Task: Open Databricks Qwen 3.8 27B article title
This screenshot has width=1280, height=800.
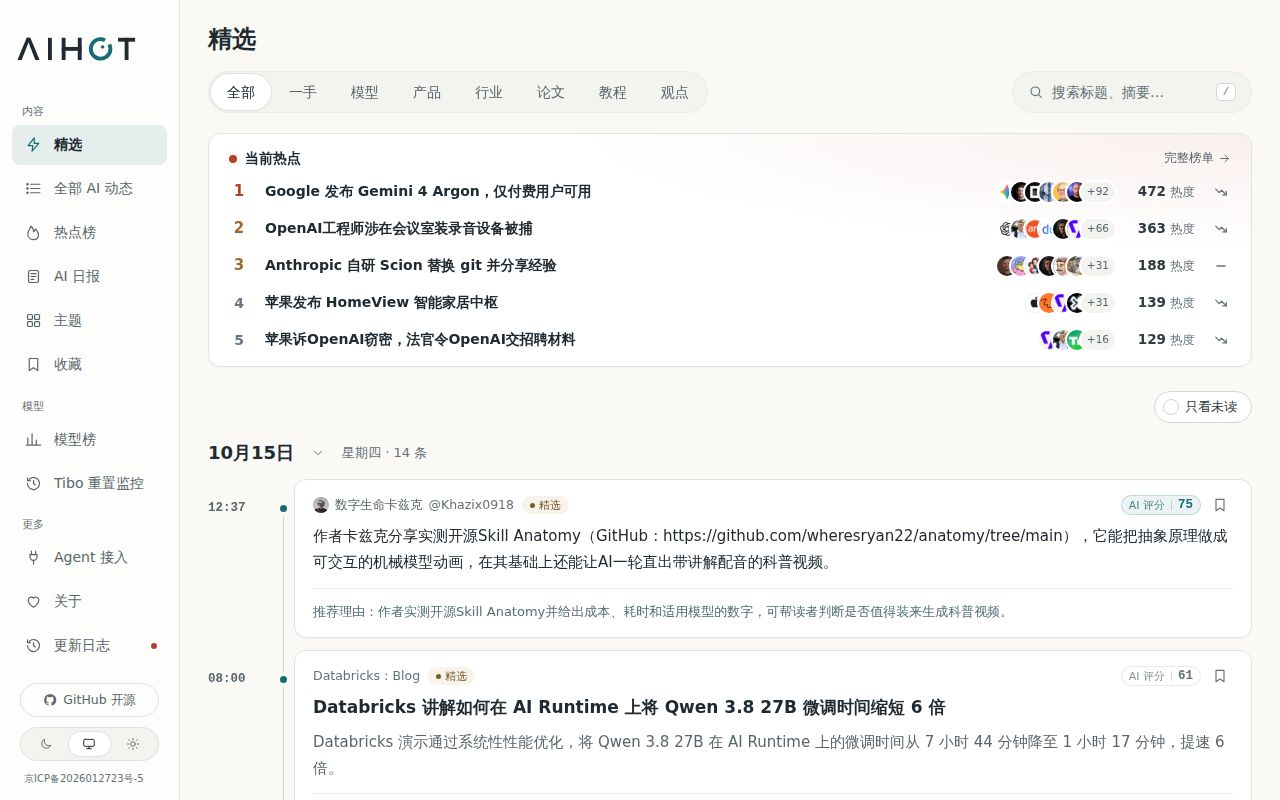Action: click(629, 707)
